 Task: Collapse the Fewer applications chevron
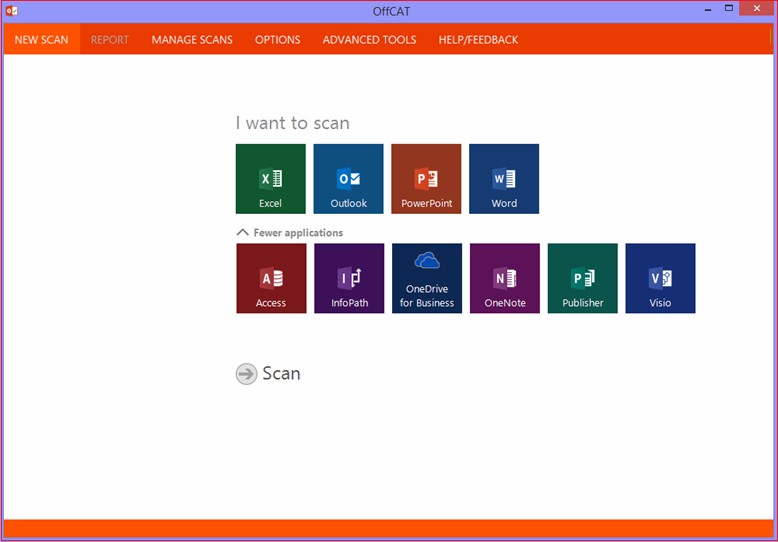[x=243, y=232]
